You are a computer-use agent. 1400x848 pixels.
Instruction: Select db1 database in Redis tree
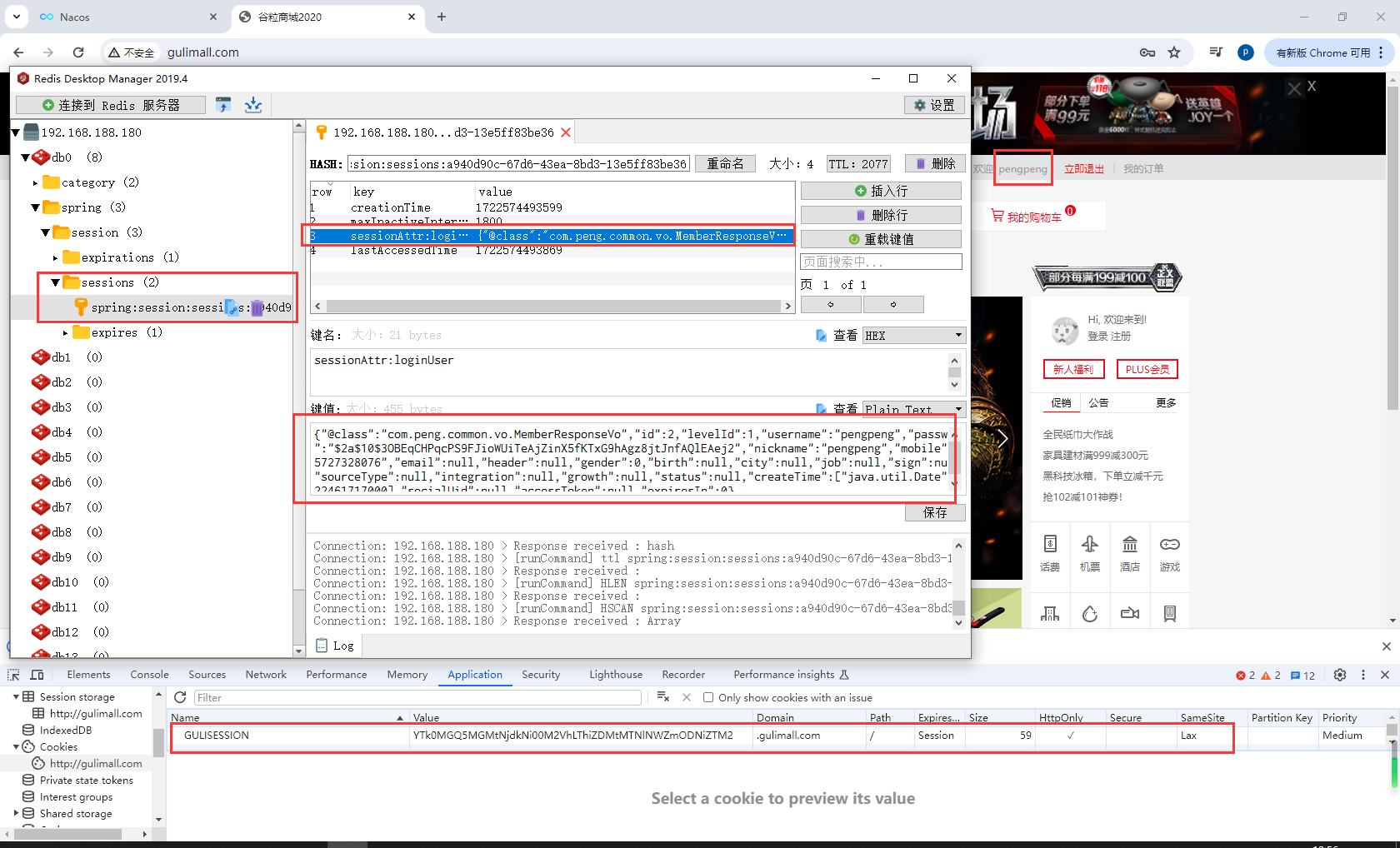click(61, 357)
